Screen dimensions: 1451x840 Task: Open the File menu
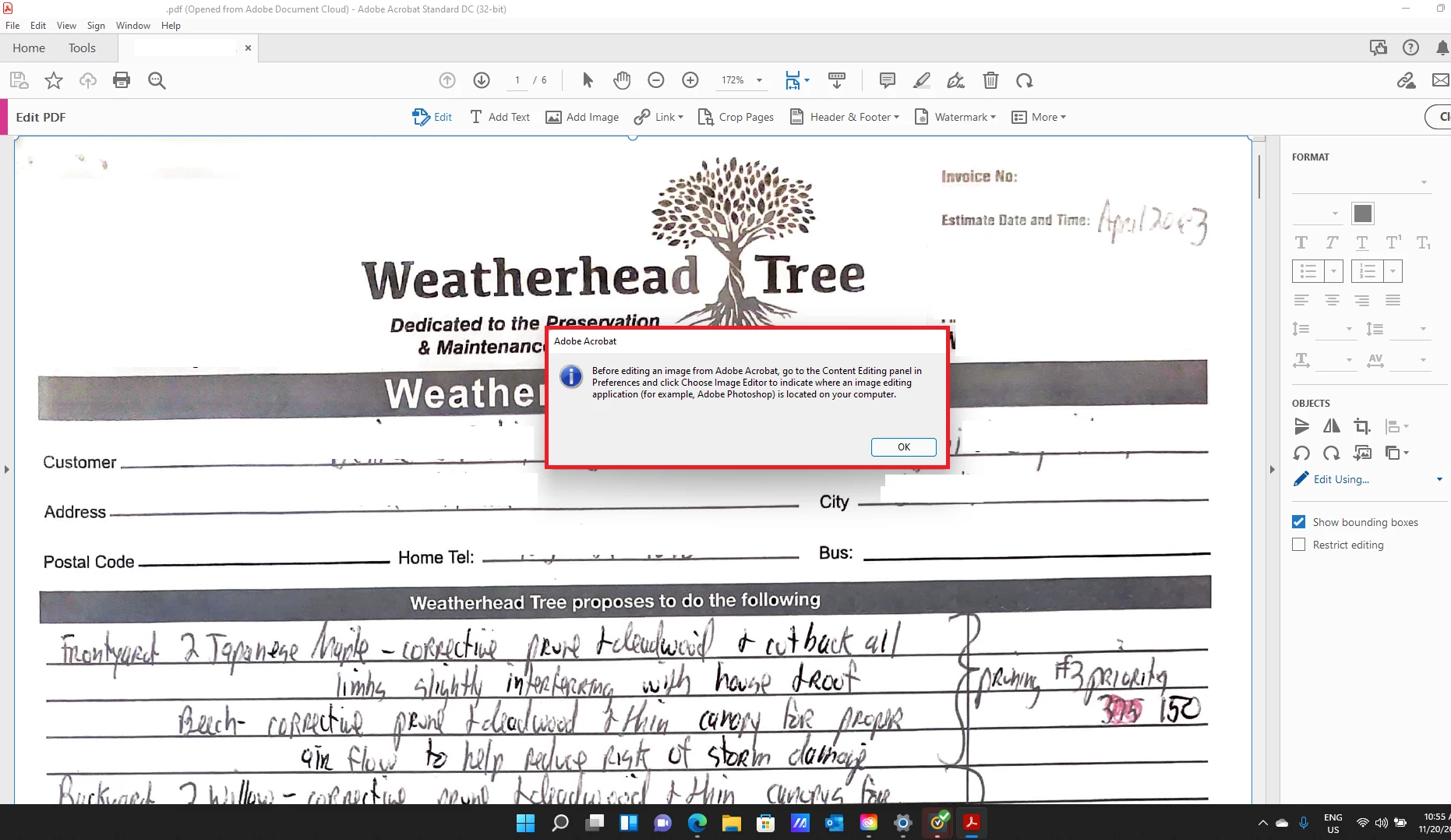coord(12,25)
